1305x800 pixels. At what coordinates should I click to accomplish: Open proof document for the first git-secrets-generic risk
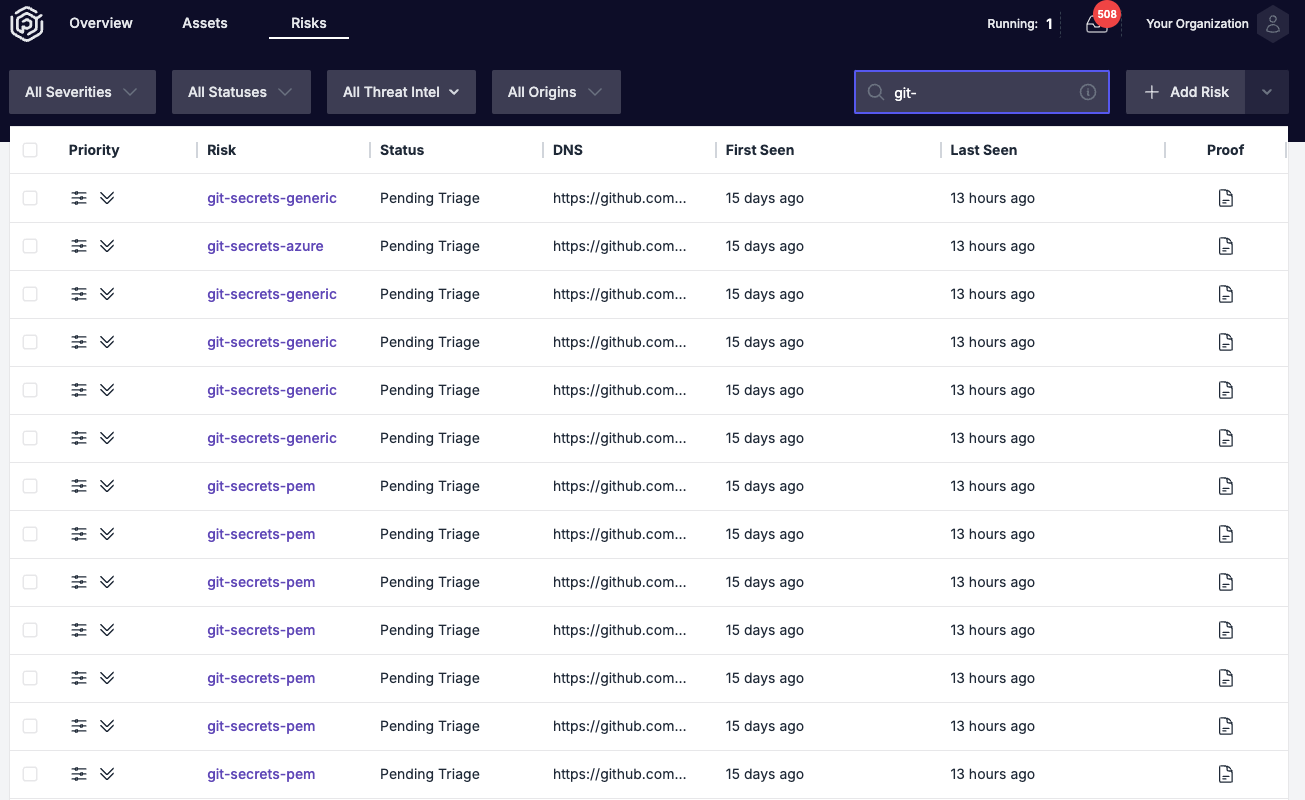pos(1226,198)
